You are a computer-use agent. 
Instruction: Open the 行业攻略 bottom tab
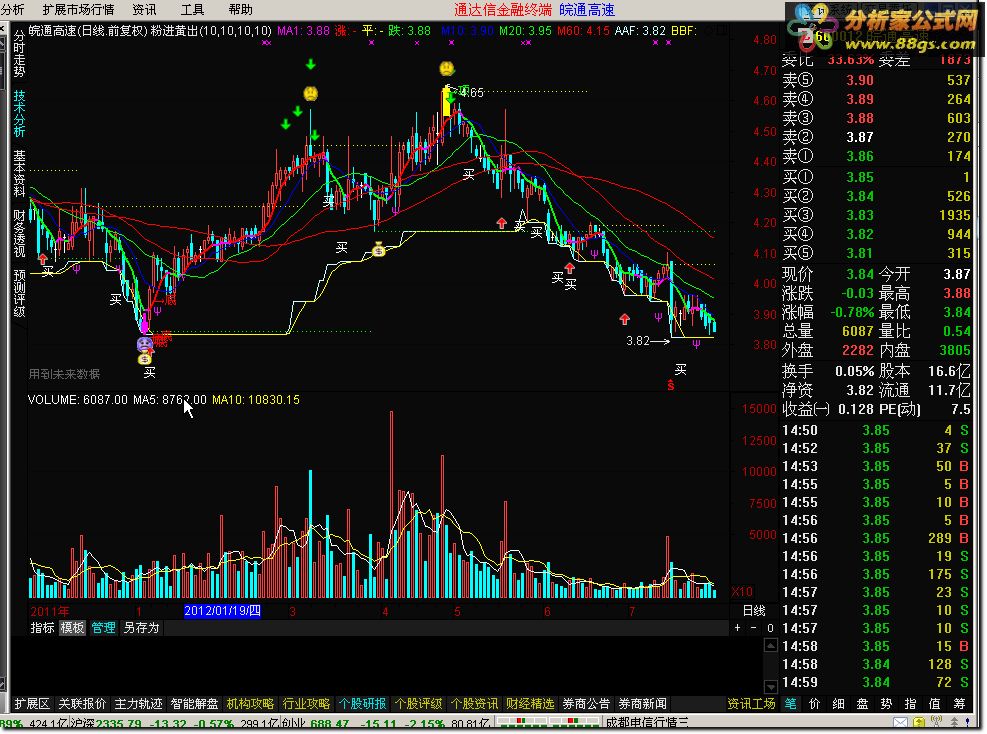306,704
